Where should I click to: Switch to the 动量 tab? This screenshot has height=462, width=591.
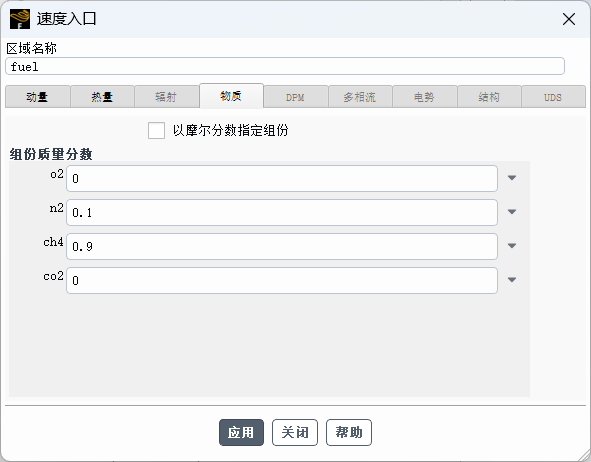[38, 97]
